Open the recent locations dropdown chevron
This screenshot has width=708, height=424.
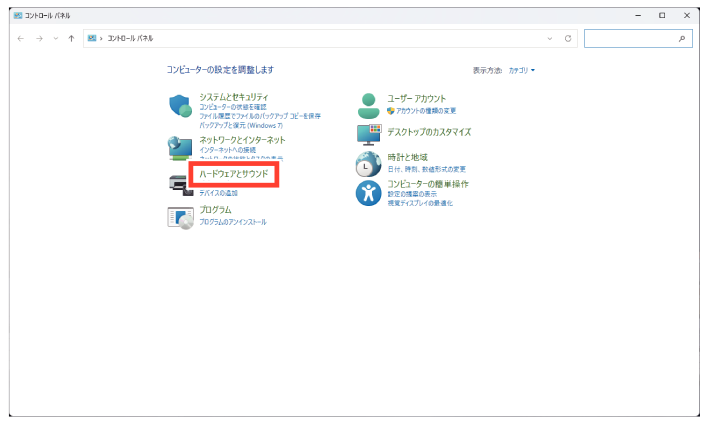click(56, 38)
